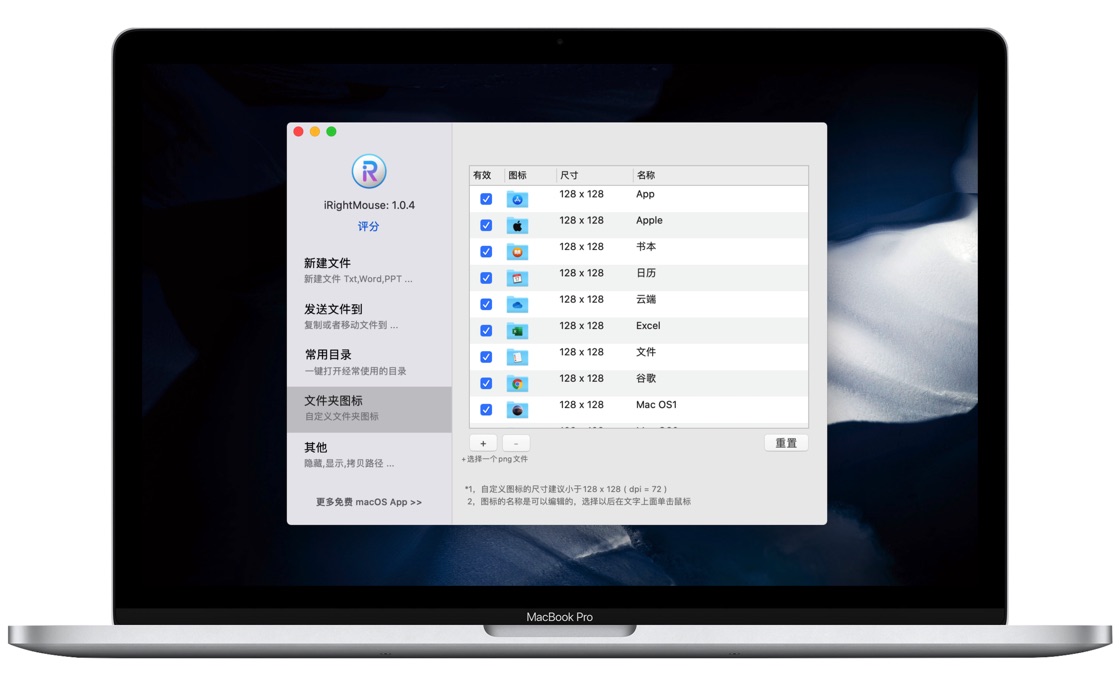Screen dimensions: 1120x700
Task: Open 更多免费 macOS App link
Action: point(369,502)
